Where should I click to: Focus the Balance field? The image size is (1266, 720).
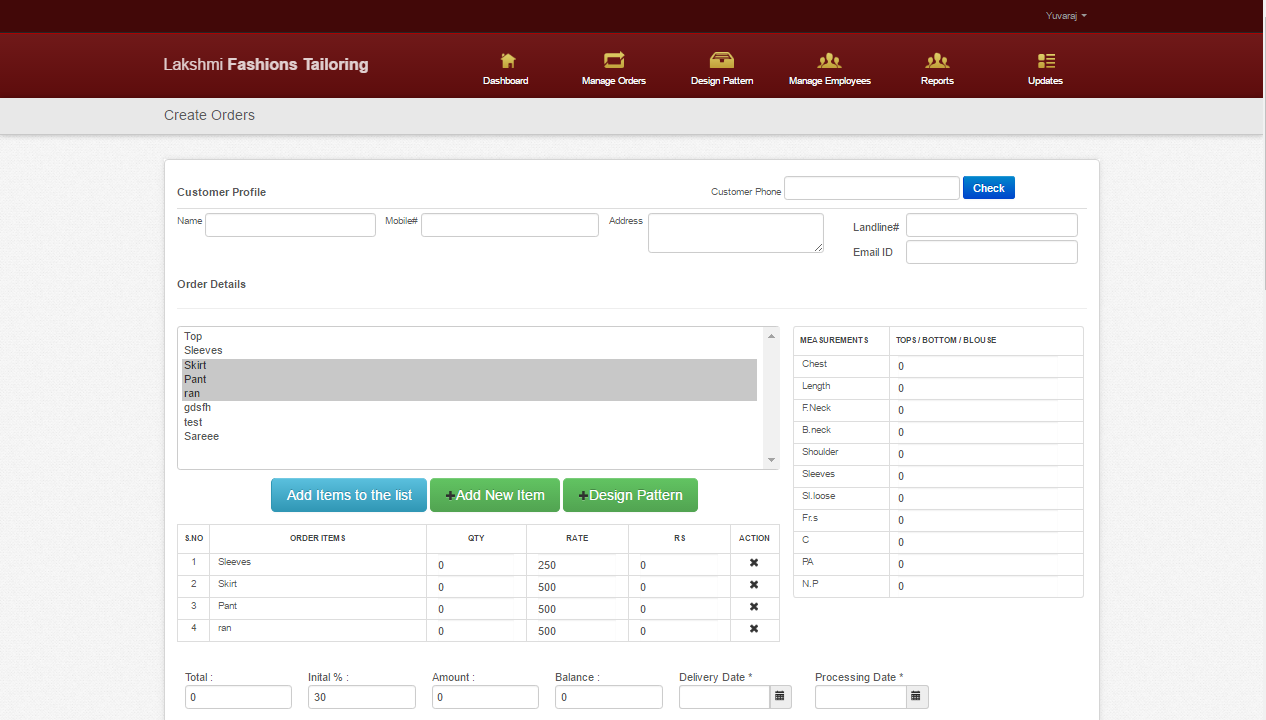(x=609, y=697)
